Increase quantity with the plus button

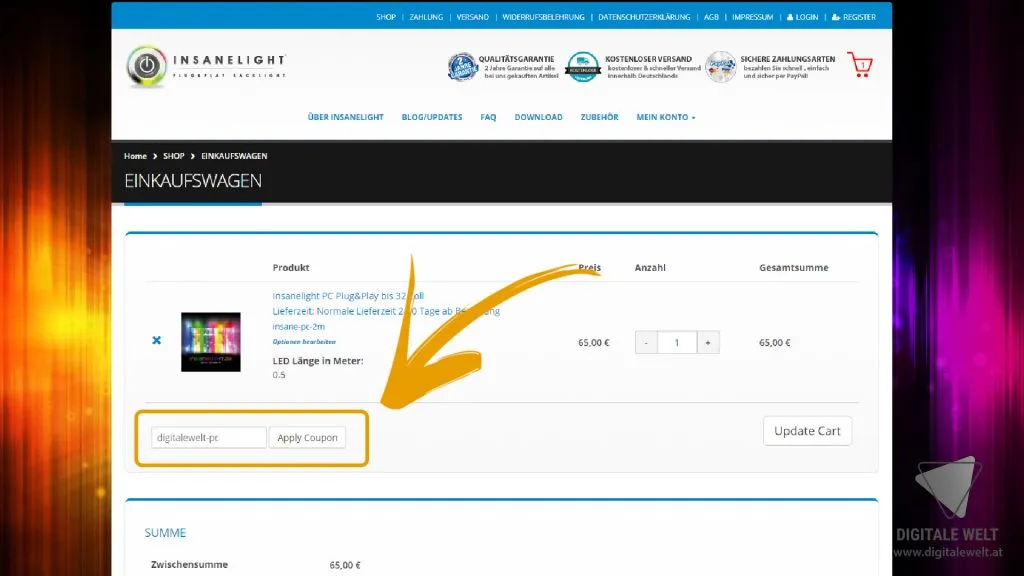pos(708,342)
